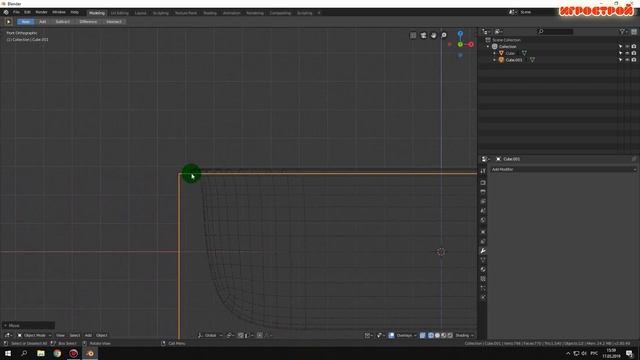Toggle visibility eye for Collection
The width and height of the screenshot is (640, 360).
tap(627, 47)
